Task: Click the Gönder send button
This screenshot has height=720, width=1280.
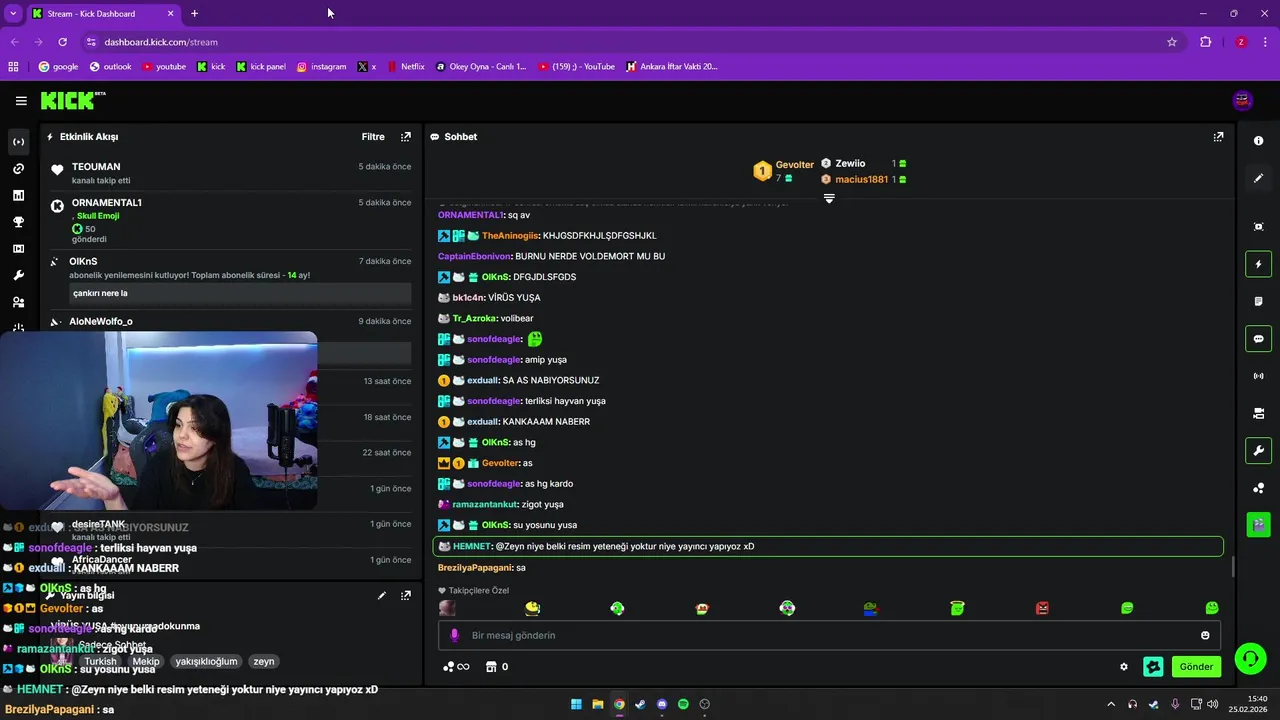Action: tap(1196, 667)
